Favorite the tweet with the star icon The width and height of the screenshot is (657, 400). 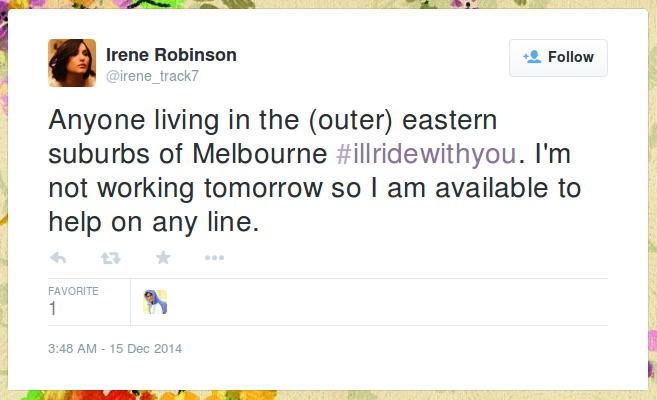click(x=163, y=258)
